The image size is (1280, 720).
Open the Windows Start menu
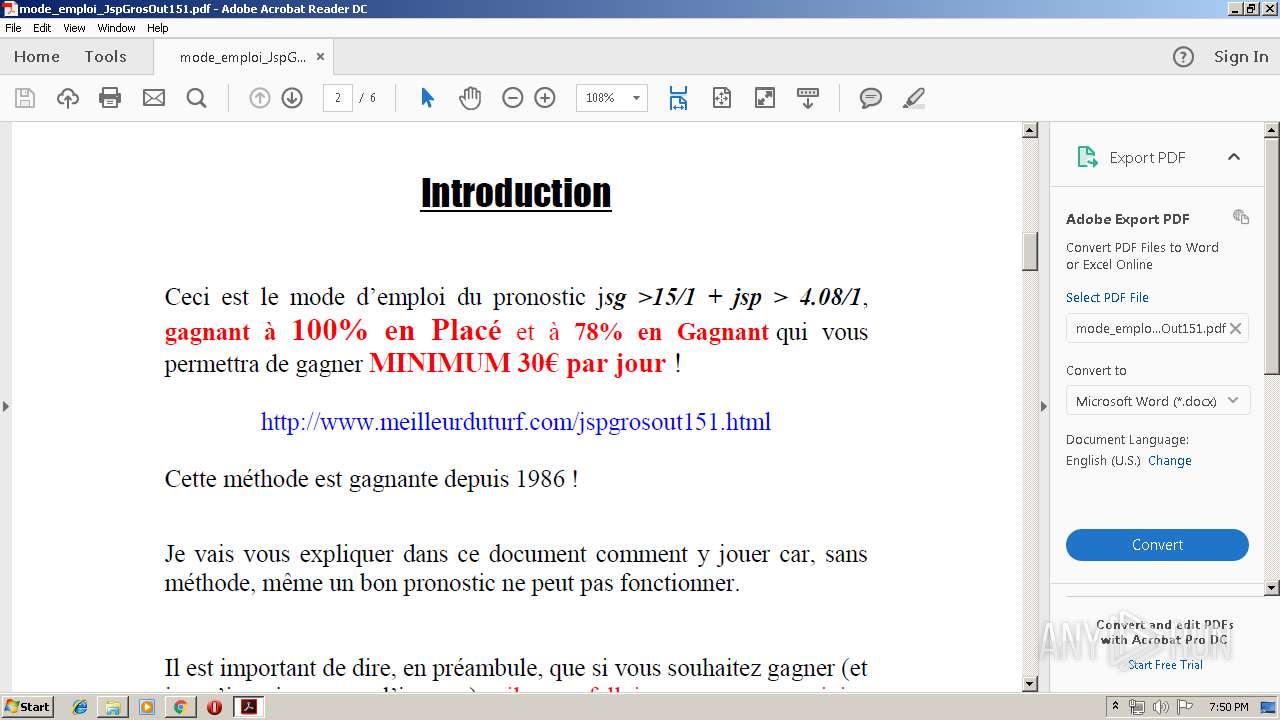28,707
